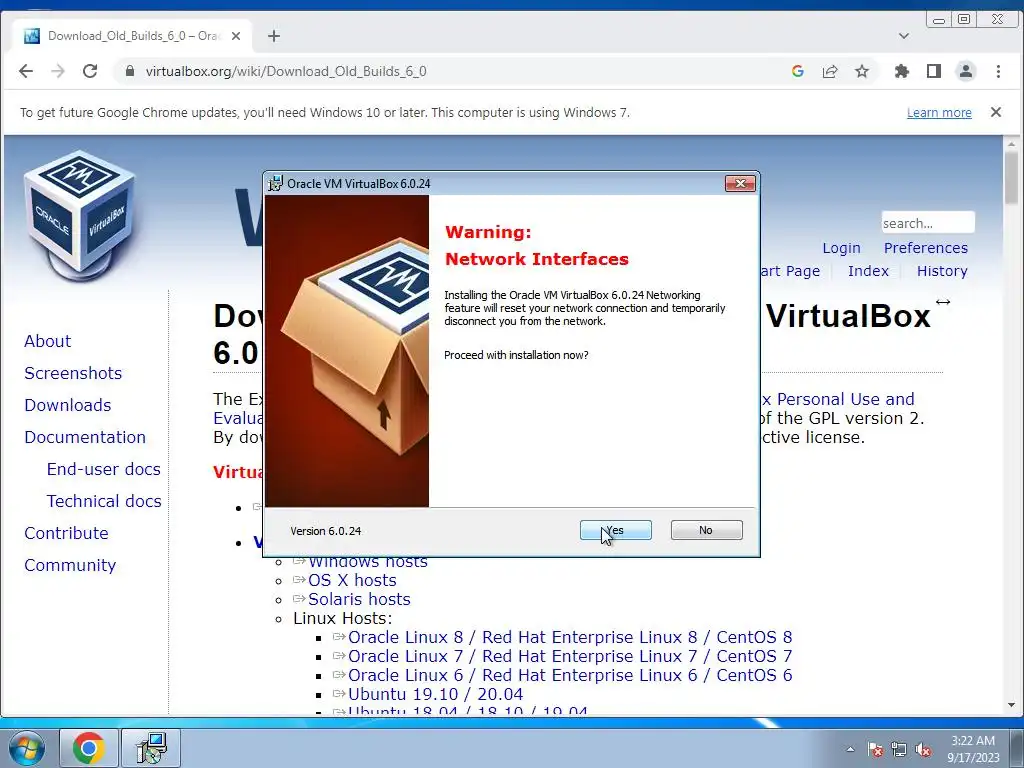Screen dimensions: 1024x768
Task: Open the tab search dropdown arrow
Action: coord(904,36)
